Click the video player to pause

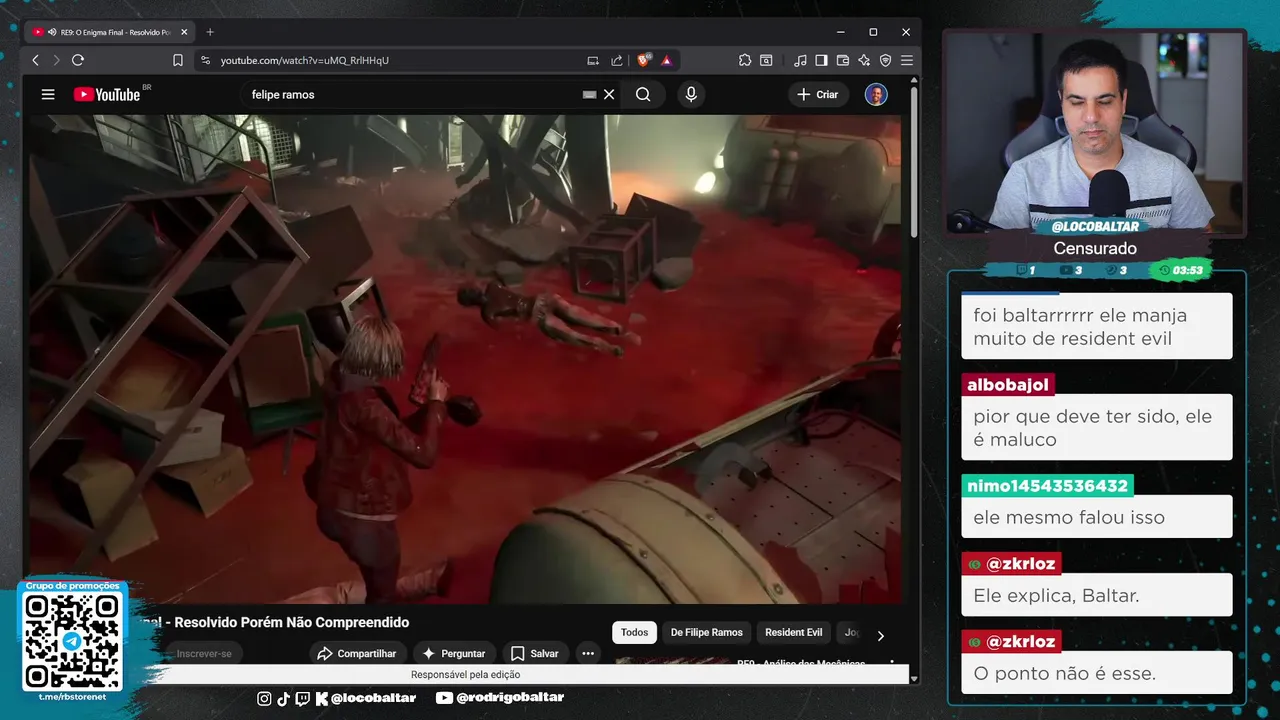pos(464,358)
